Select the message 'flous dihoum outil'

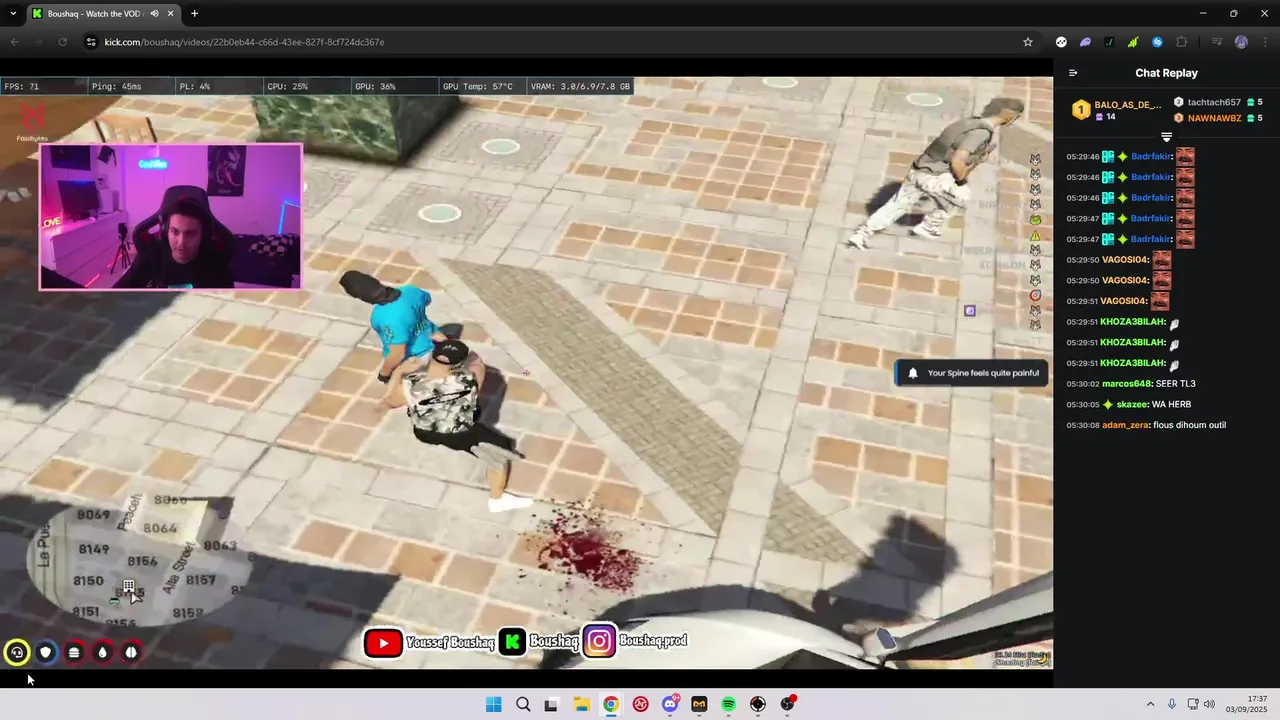(1189, 425)
